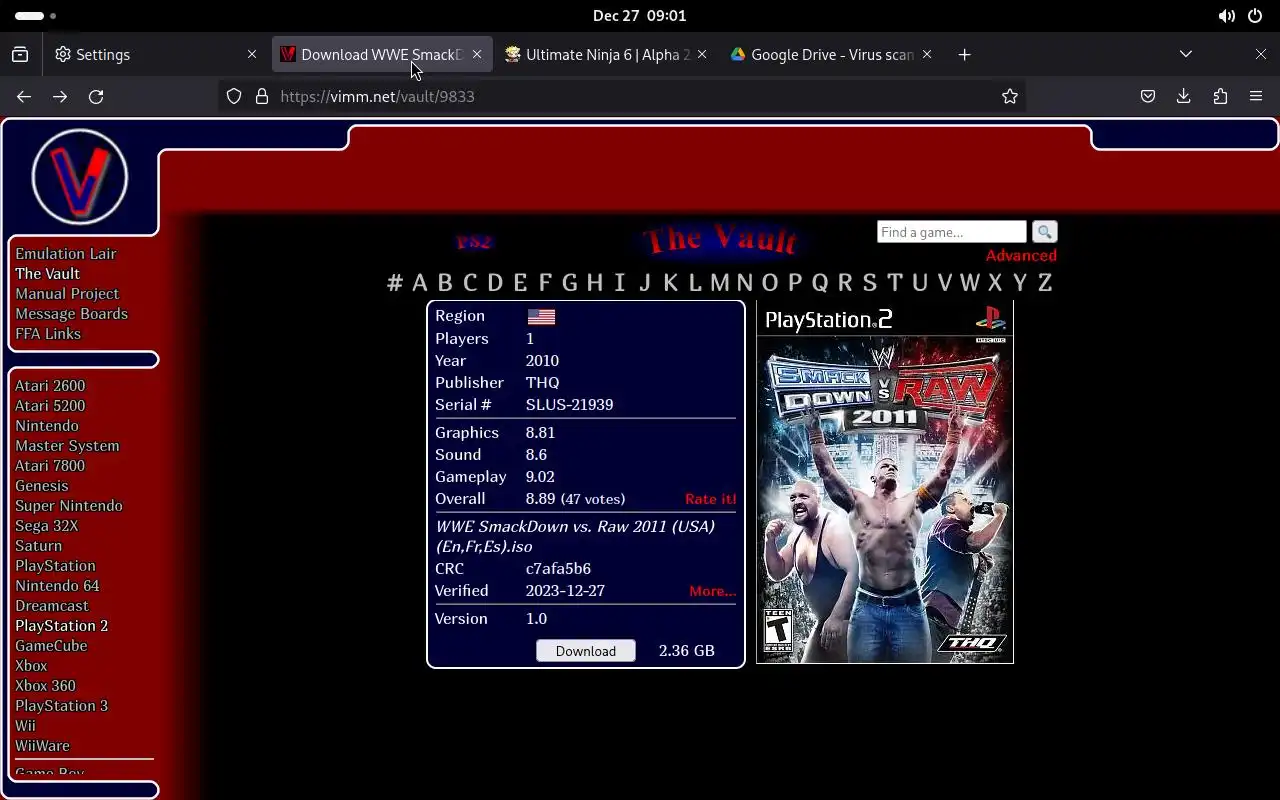The image size is (1280, 800).
Task: Reload the current page
Action: (x=96, y=96)
